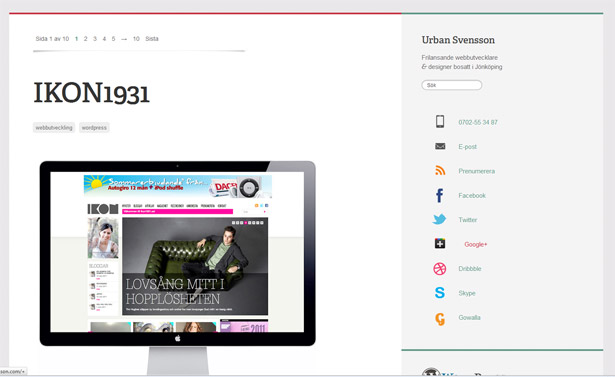Click the Sök search input field
Viewport: 615px width, 377px height.
(451, 85)
